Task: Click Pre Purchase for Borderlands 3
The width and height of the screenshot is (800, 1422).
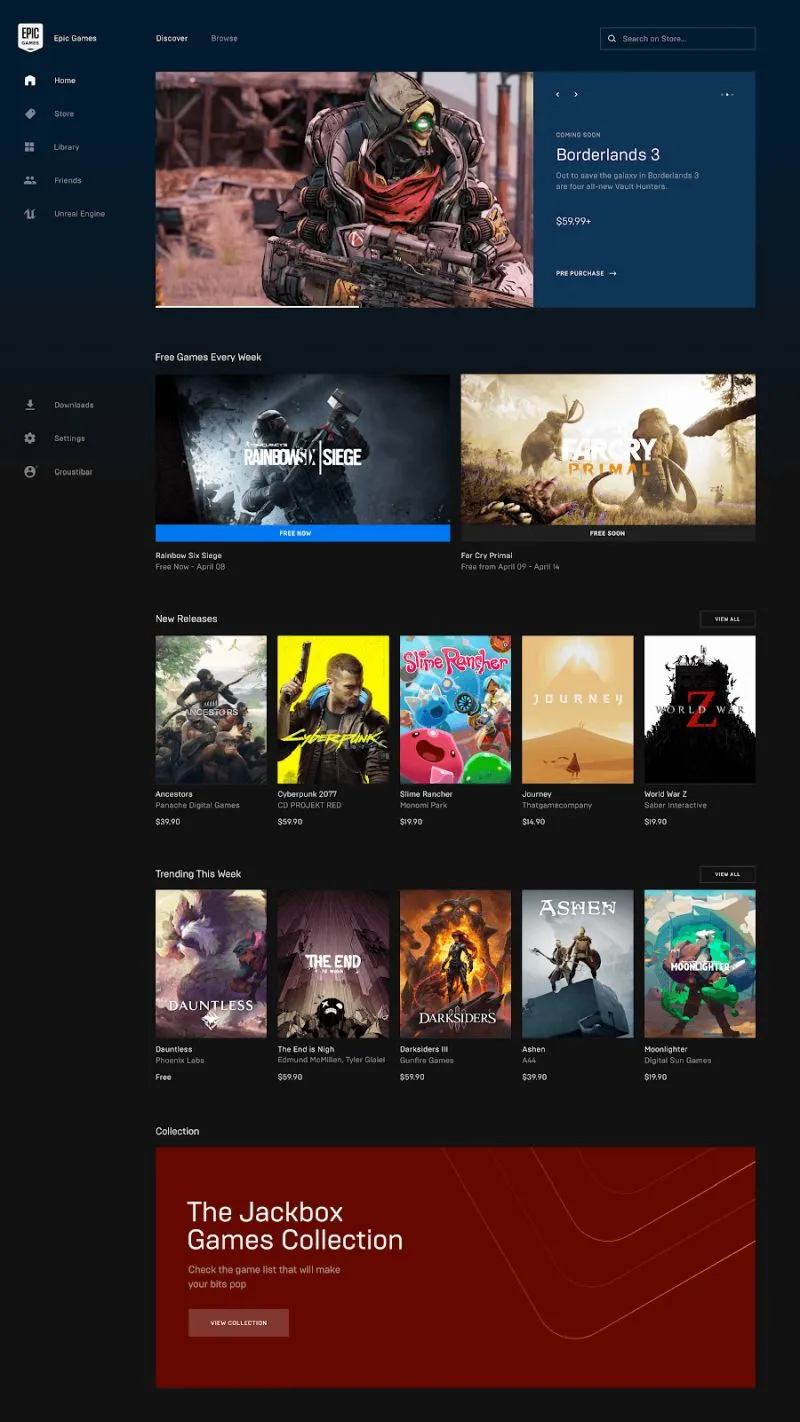Action: tap(586, 273)
